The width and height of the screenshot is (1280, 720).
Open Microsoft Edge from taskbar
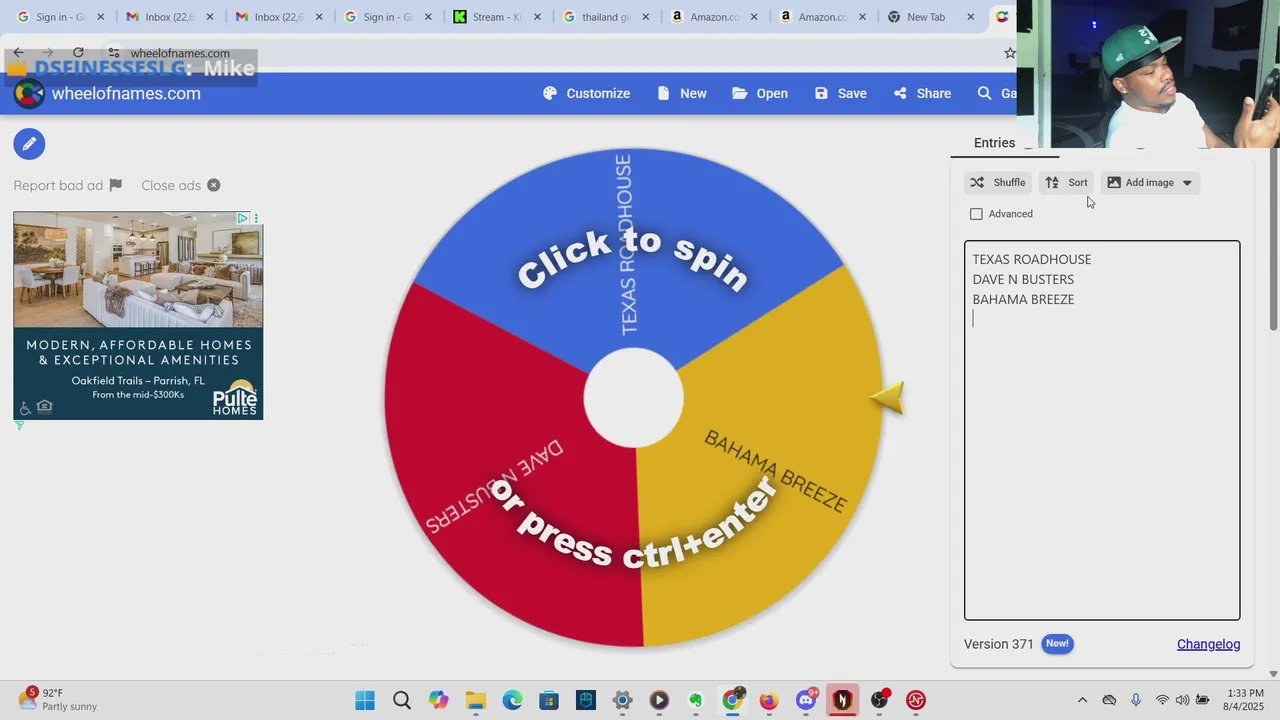point(512,700)
